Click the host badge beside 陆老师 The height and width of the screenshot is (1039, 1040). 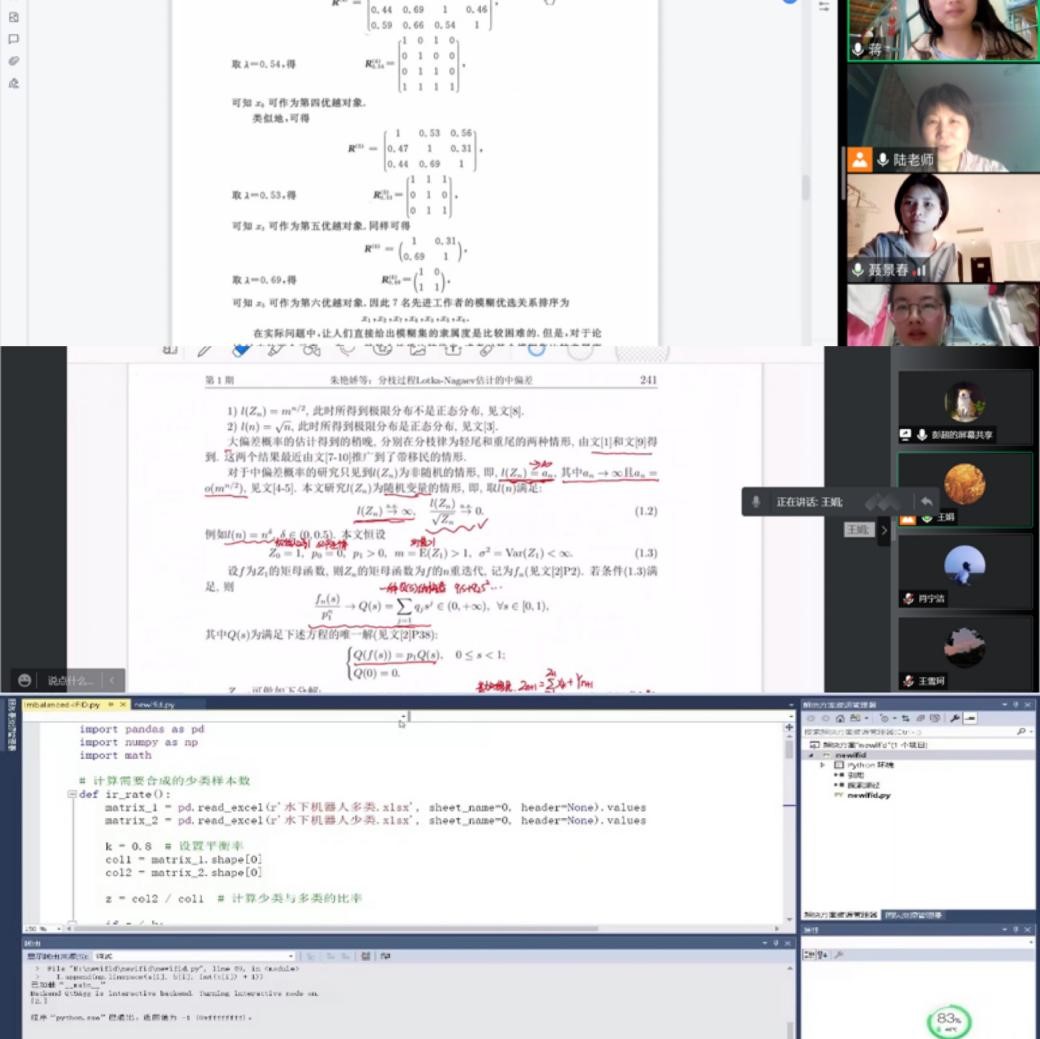click(x=860, y=159)
